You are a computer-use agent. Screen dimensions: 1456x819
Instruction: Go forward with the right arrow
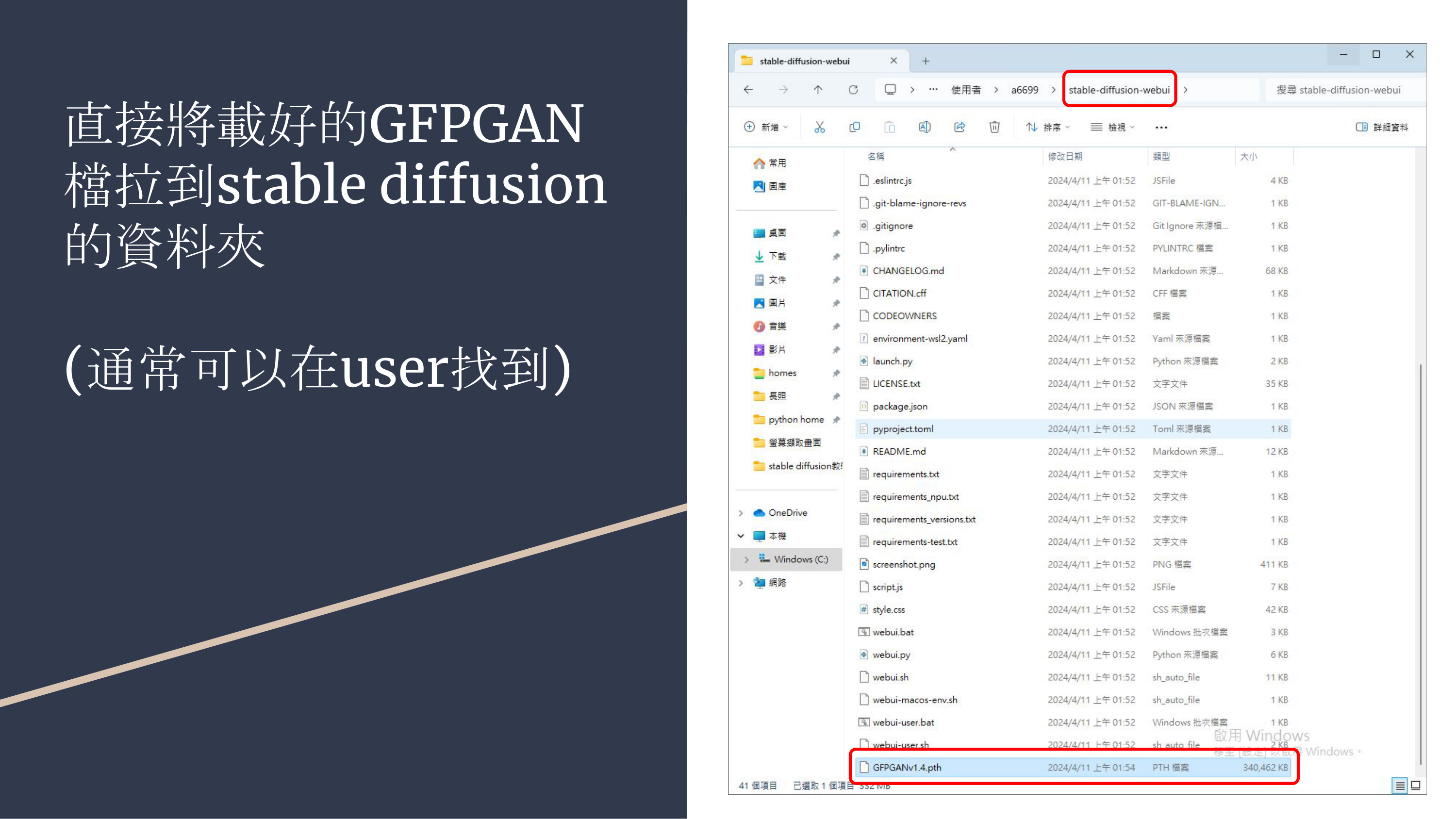tap(783, 89)
